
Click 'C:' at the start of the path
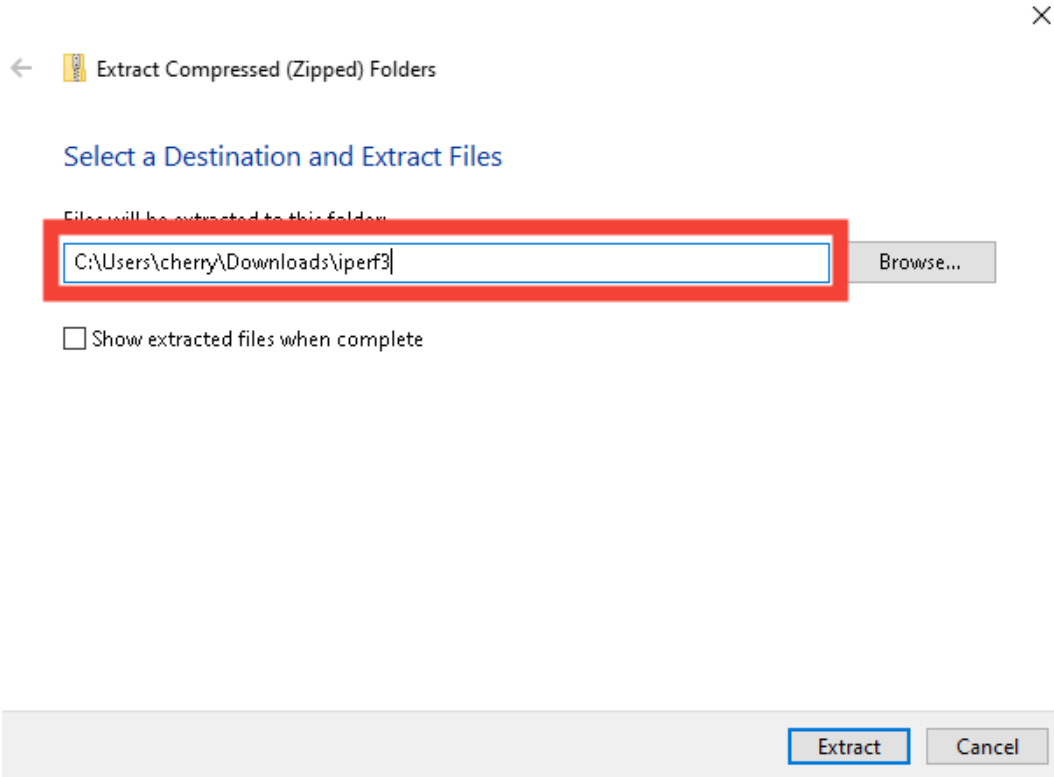82,262
